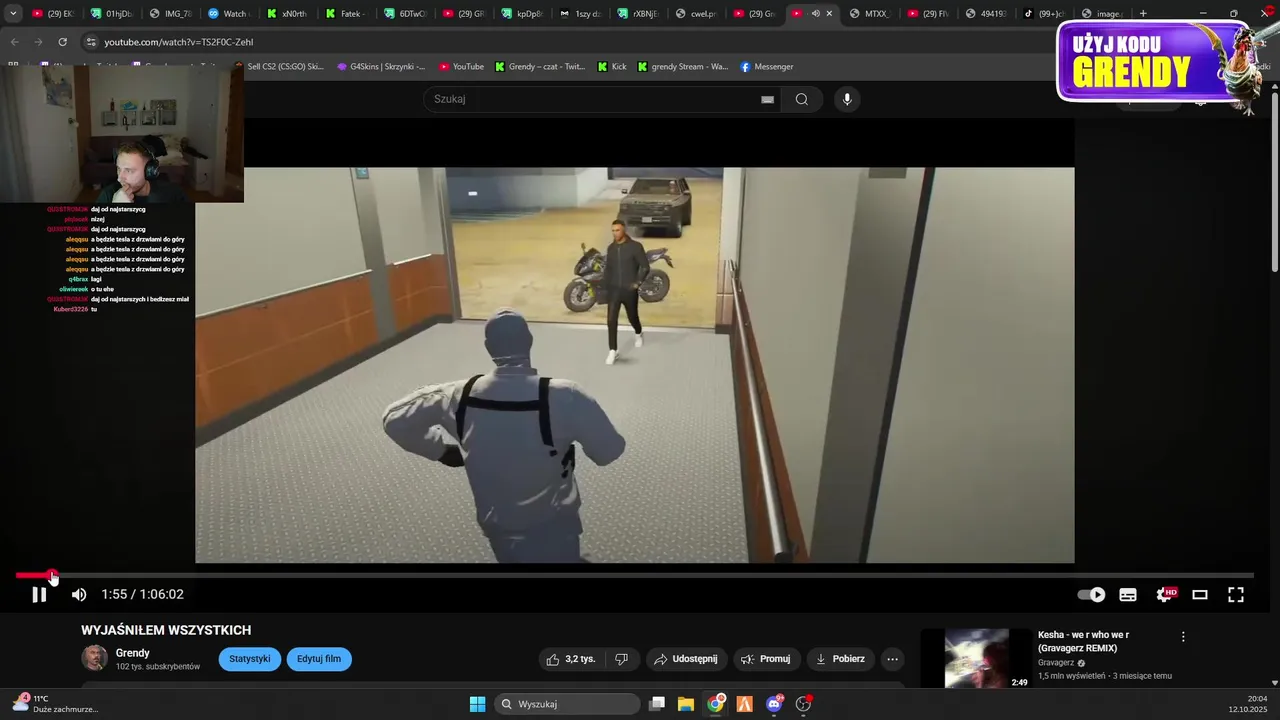
Task: Click the address bar URL
Action: [x=179, y=42]
